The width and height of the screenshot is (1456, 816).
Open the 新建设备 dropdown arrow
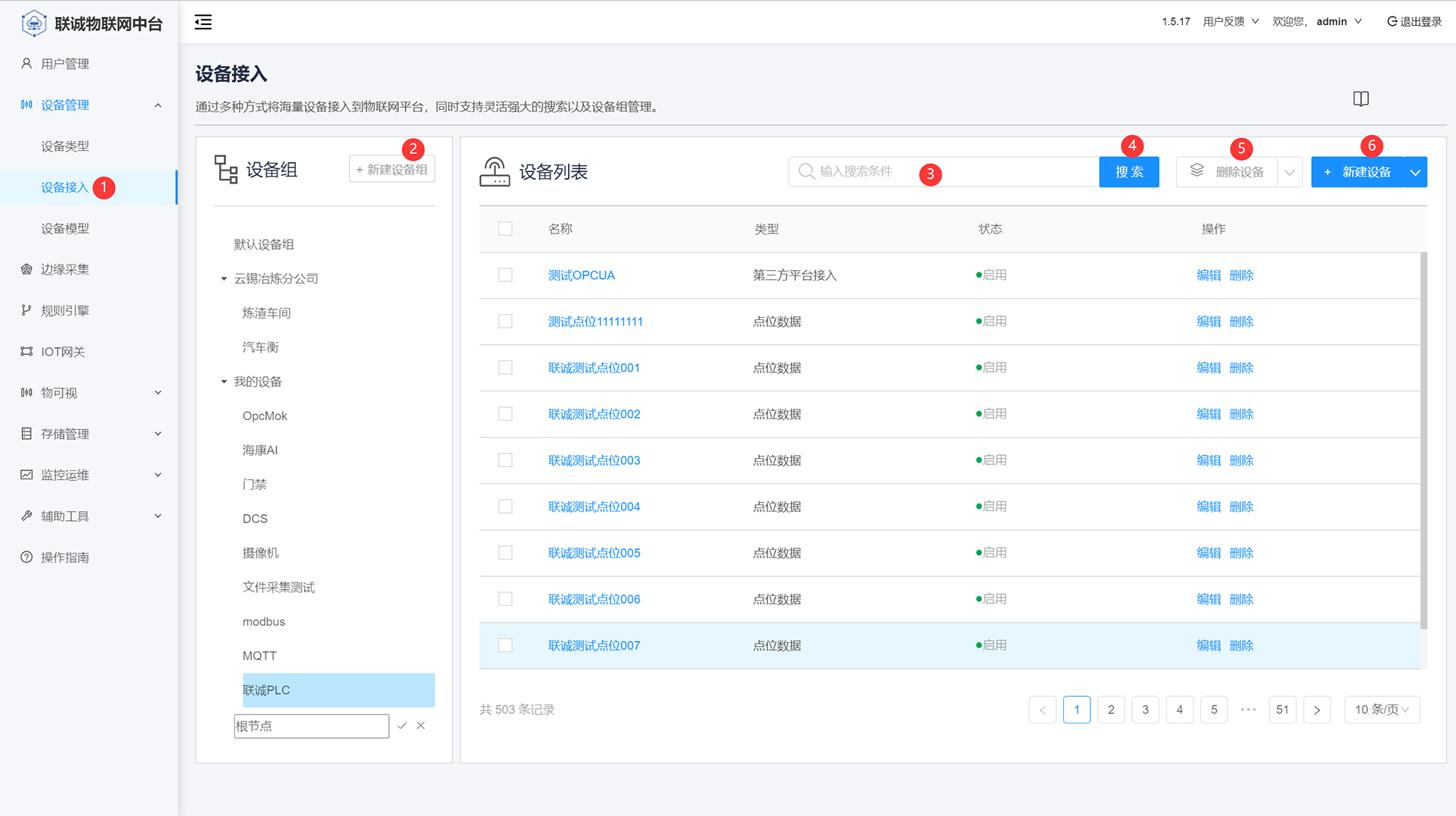pyautogui.click(x=1415, y=172)
